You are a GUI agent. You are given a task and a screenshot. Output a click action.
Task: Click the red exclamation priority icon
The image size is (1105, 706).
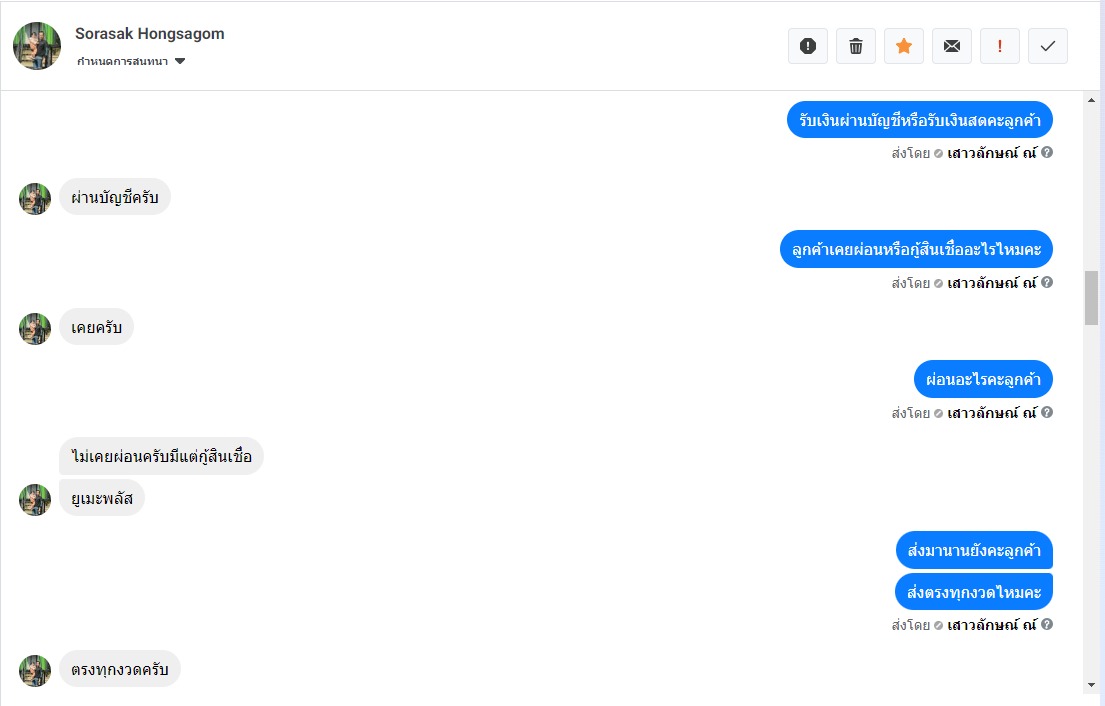999,47
